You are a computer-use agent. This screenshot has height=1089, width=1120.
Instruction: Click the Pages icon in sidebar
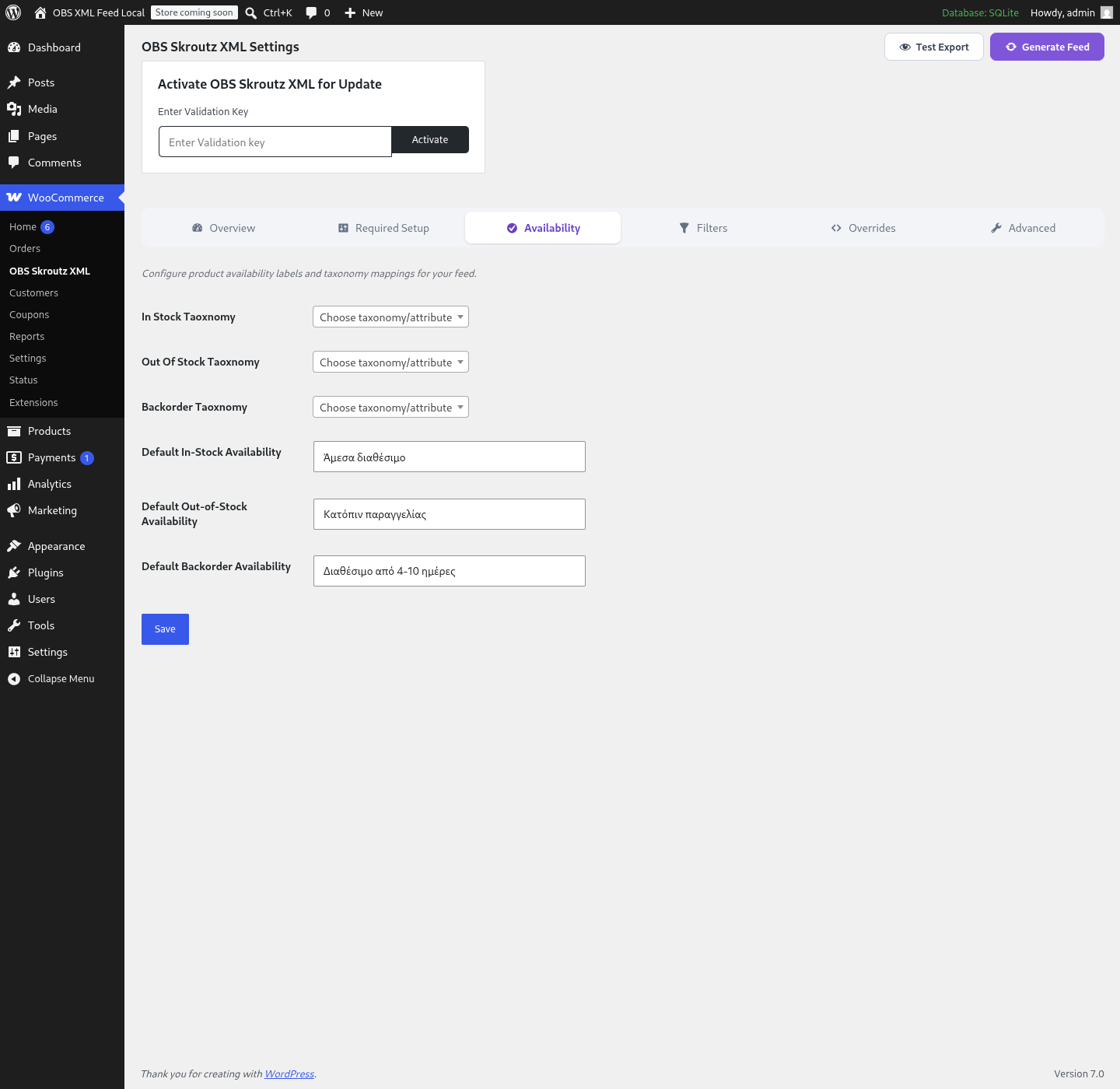tap(14, 136)
